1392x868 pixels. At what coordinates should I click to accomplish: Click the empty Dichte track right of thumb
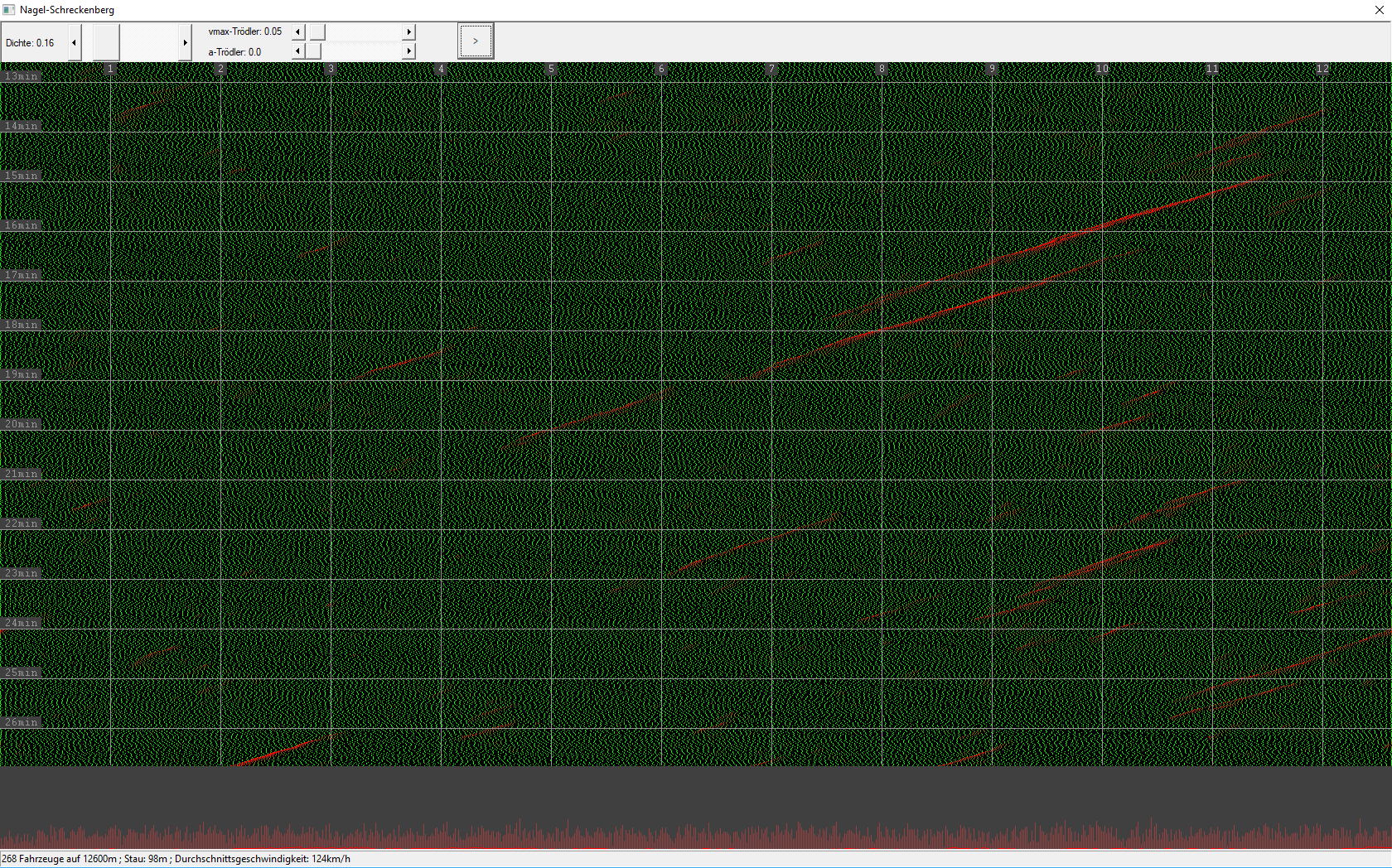149,42
